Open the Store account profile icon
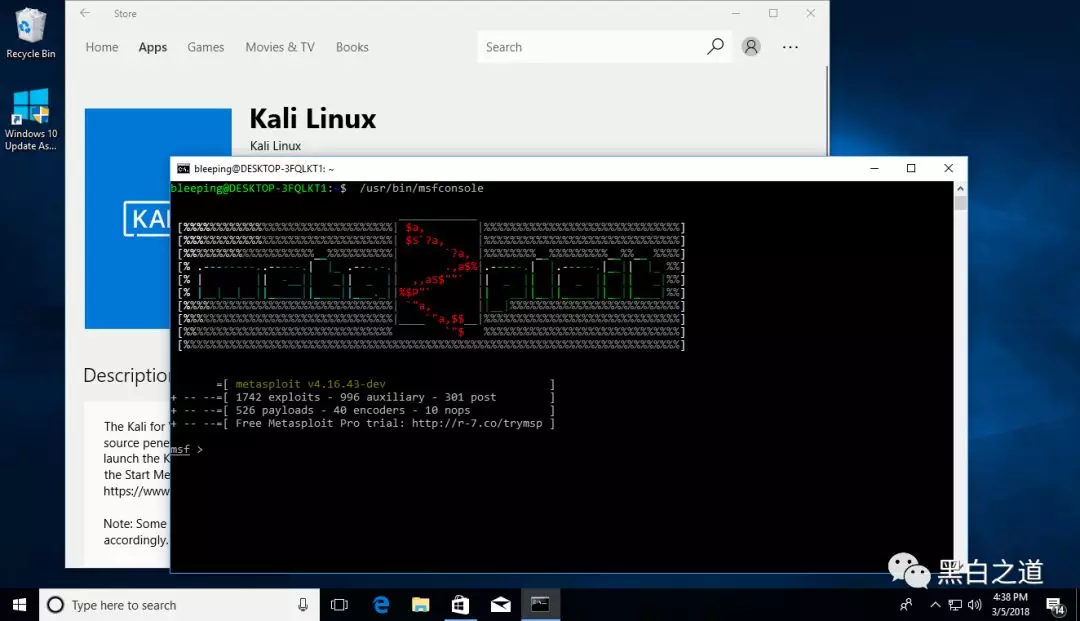This screenshot has width=1080, height=621. 751,46
